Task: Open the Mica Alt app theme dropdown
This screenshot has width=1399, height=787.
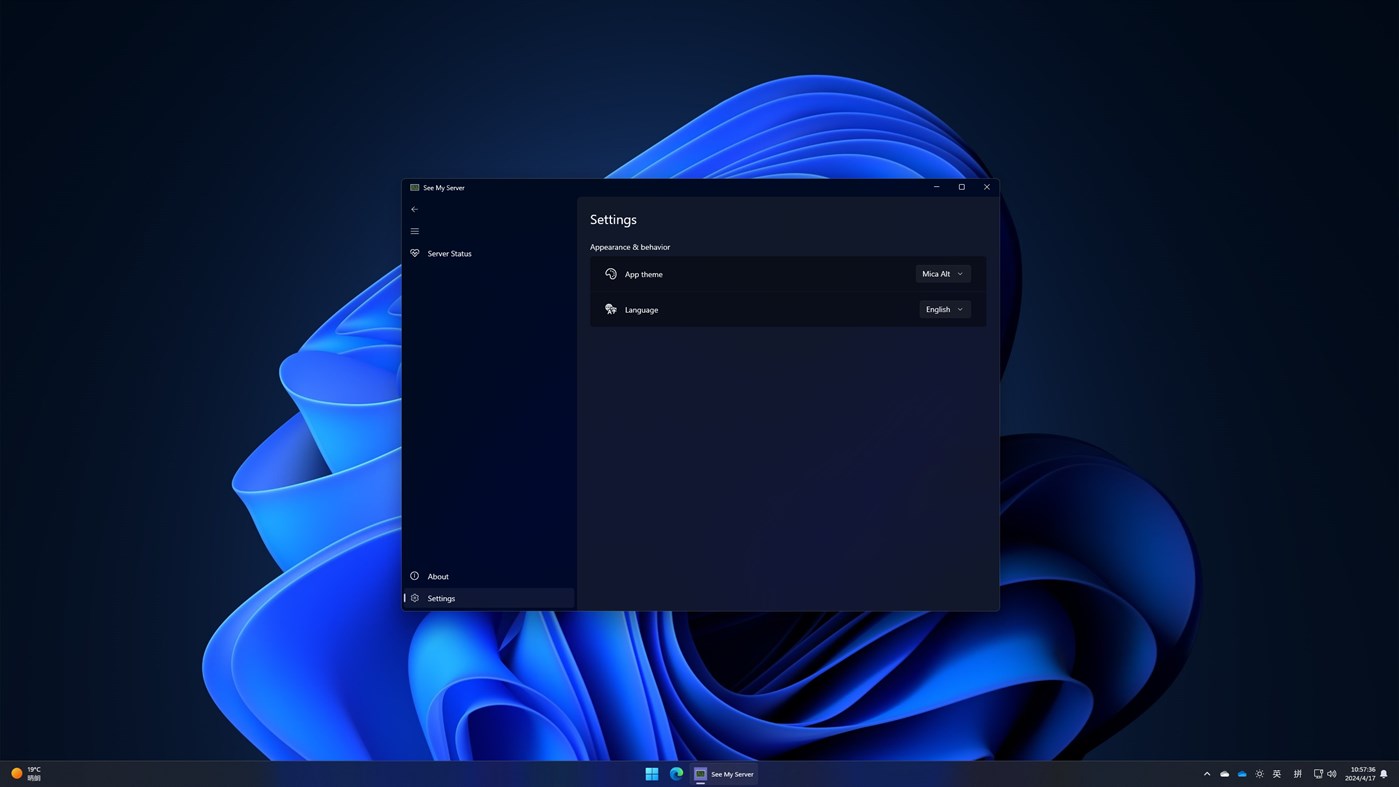Action: coord(941,273)
